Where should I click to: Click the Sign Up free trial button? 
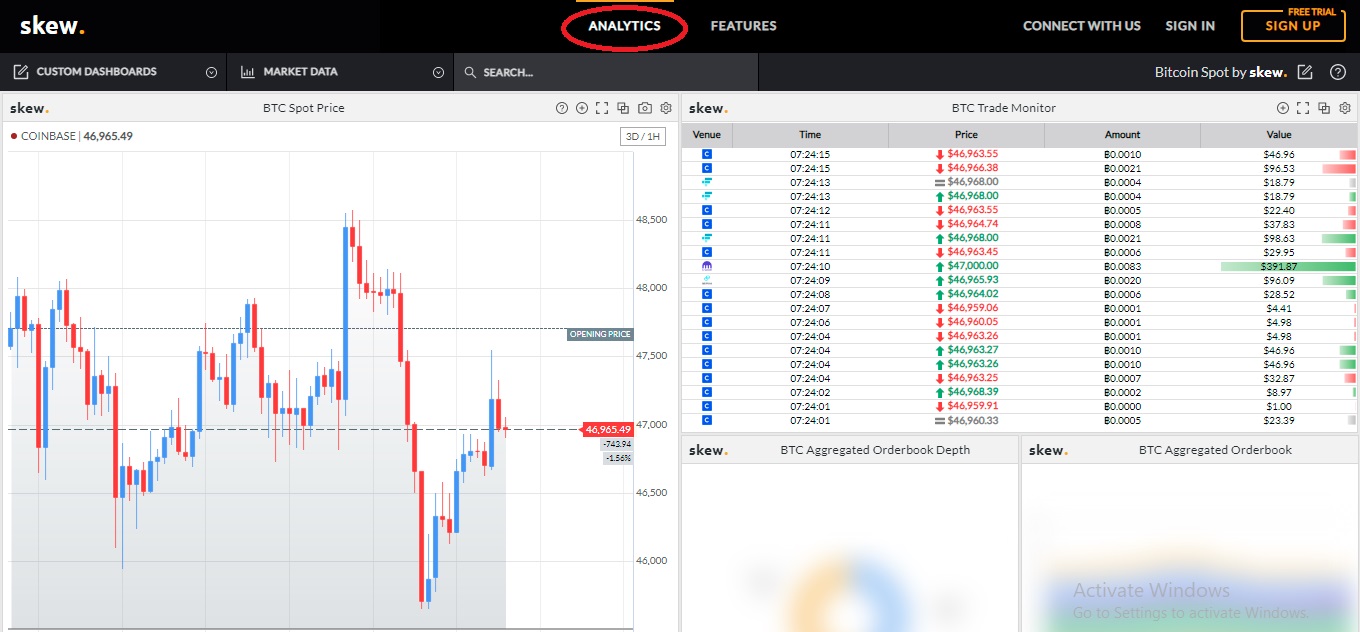click(1292, 26)
